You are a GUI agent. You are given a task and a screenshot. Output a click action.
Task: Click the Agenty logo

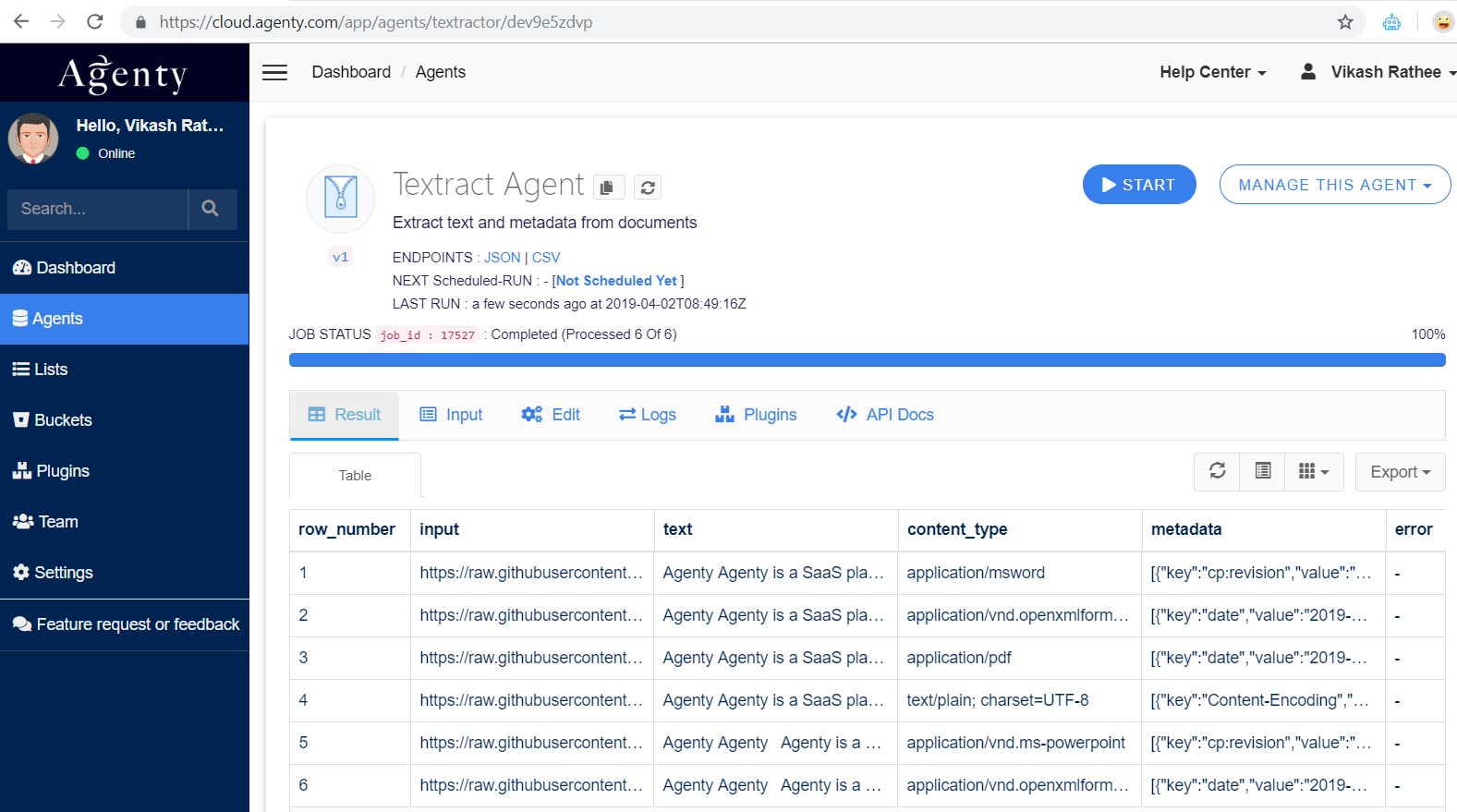click(123, 73)
